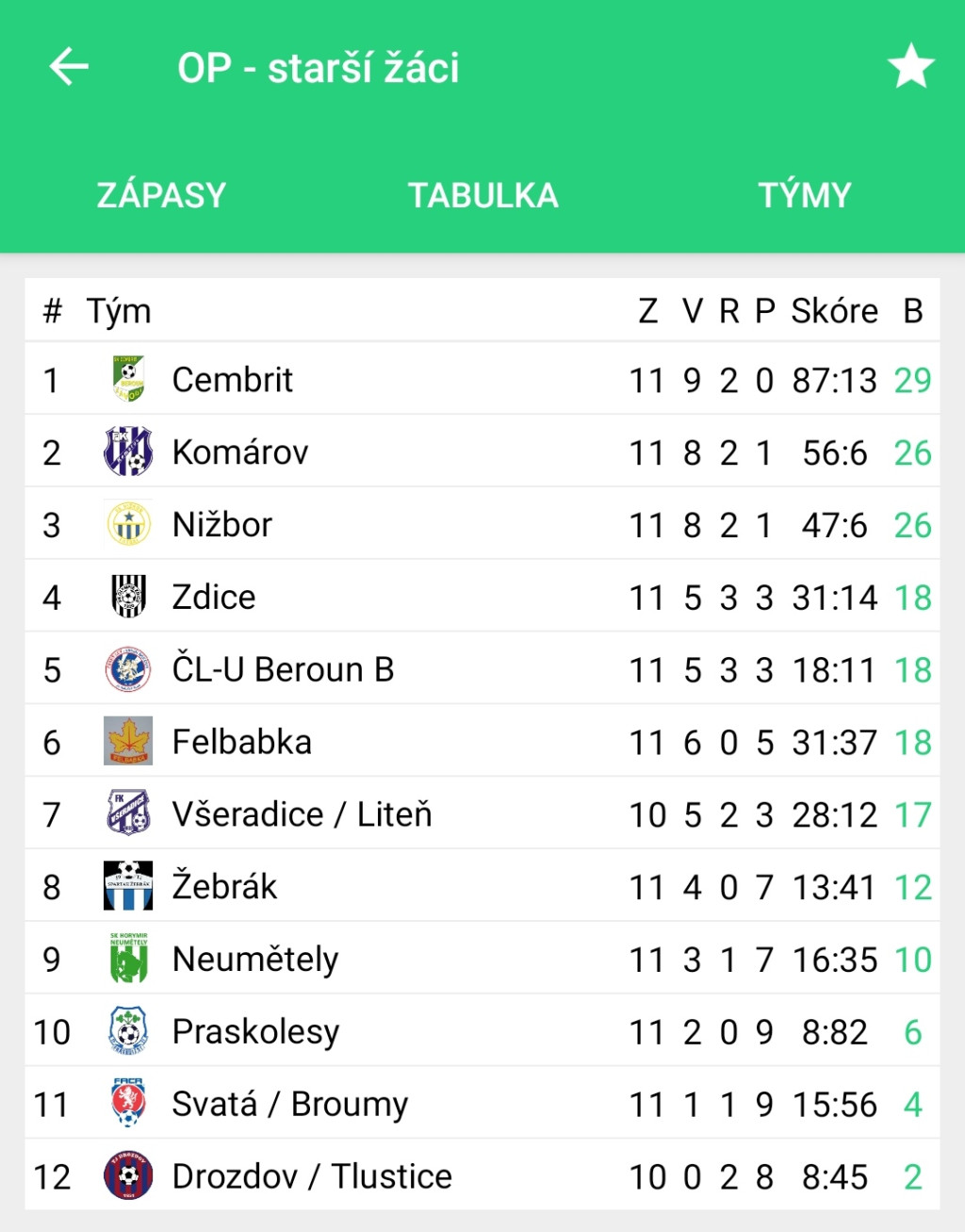Tap the OP - starší žáci title
Viewport: 965px width, 1232px height.
(319, 68)
